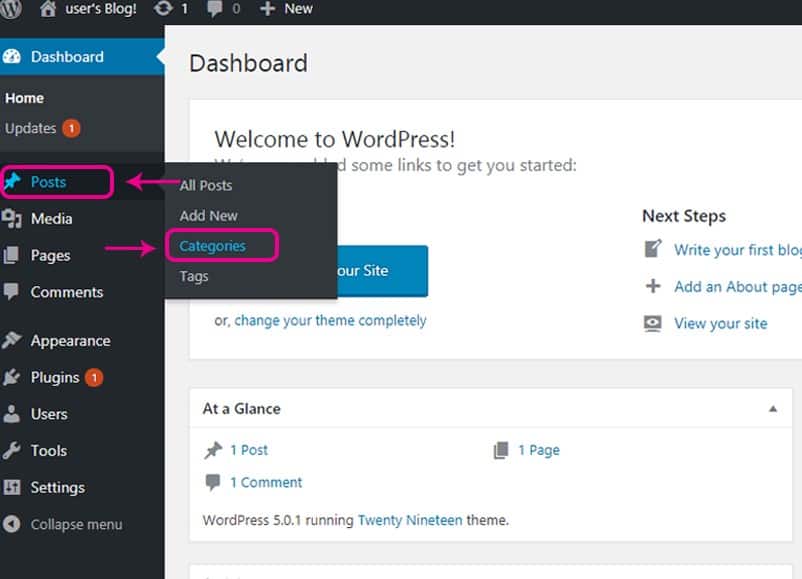Viewport: 802px width, 579px height.
Task: Open Tags from the Posts submenu
Action: tap(194, 276)
